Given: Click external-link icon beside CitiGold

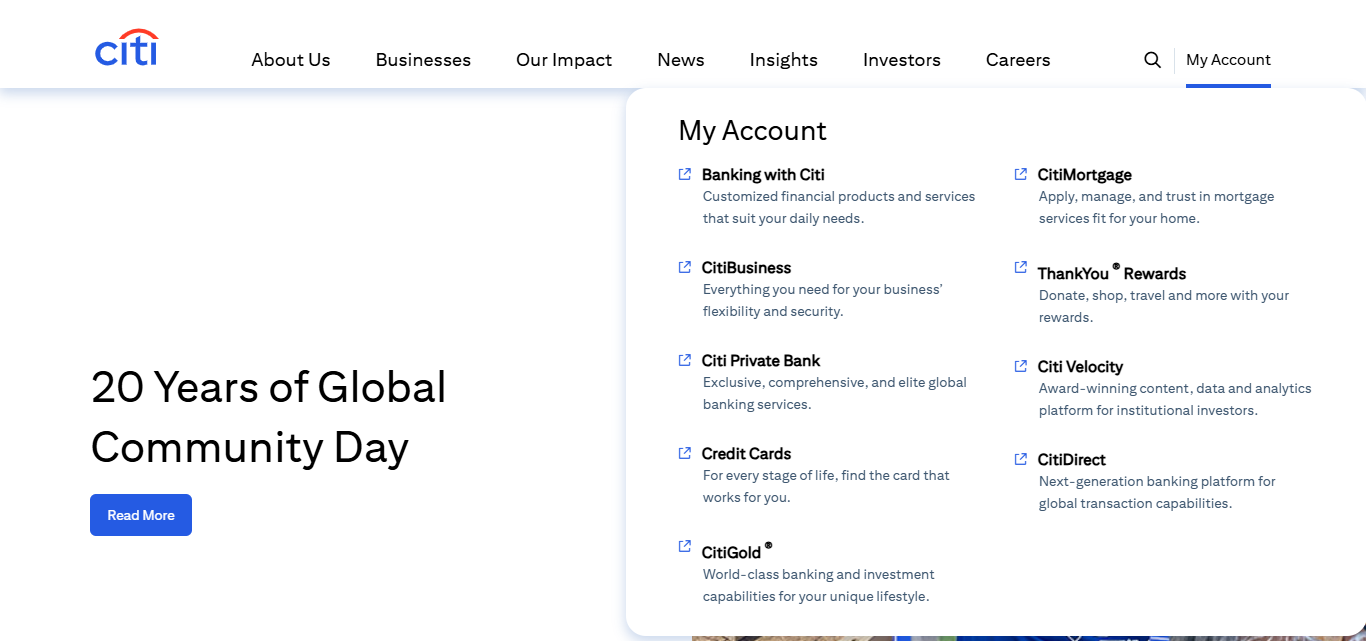Looking at the screenshot, I should (685, 546).
